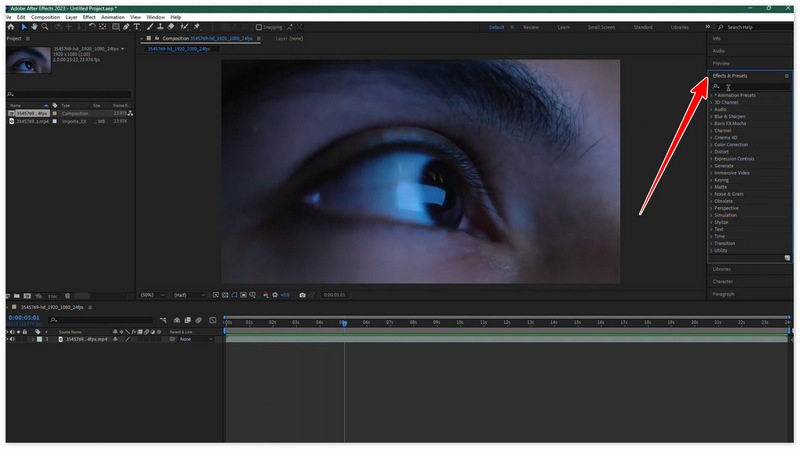Select the Roto Brush tool
Screen dimensions: 800x449
coord(184,27)
